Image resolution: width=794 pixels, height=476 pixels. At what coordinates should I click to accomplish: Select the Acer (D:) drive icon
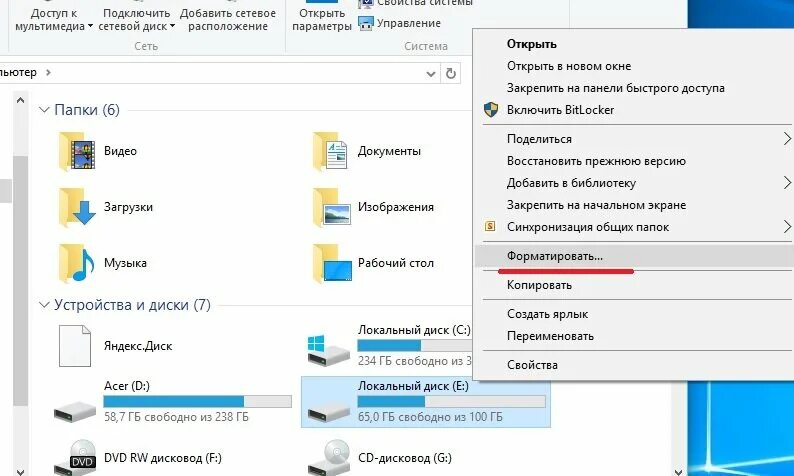75,409
